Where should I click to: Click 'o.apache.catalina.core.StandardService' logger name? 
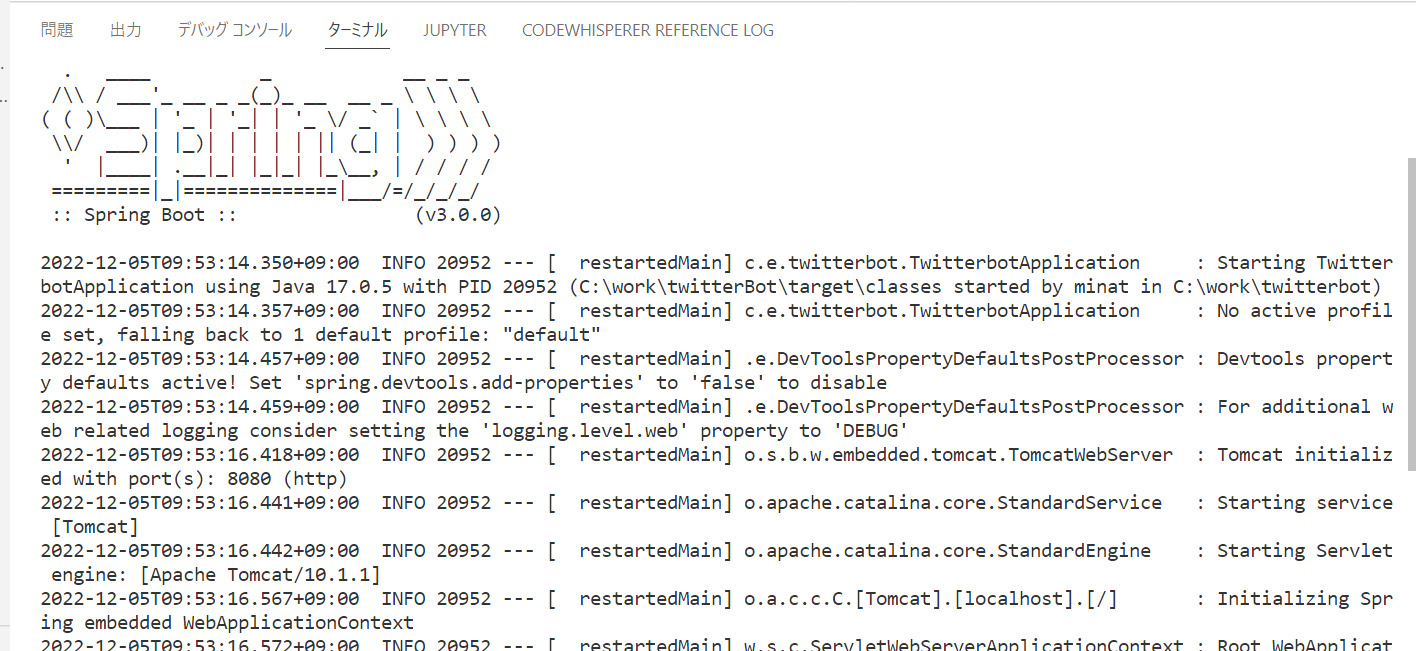pos(953,503)
